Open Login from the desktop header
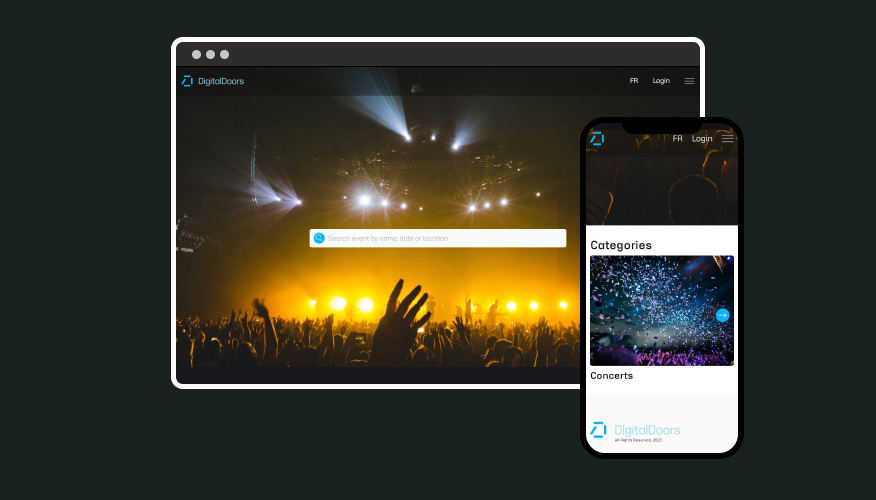The height and width of the screenshot is (500, 876). point(661,81)
